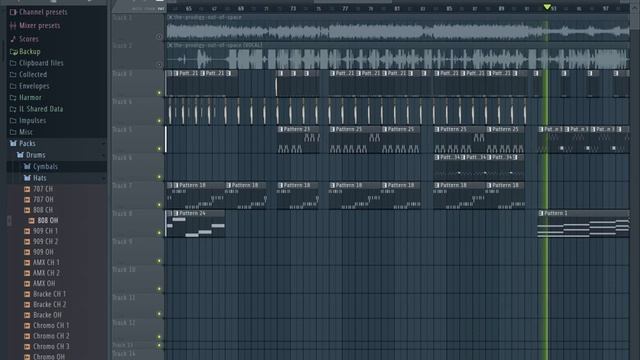
Task: Mute Track 8 with its green light
Action: click(x=159, y=233)
